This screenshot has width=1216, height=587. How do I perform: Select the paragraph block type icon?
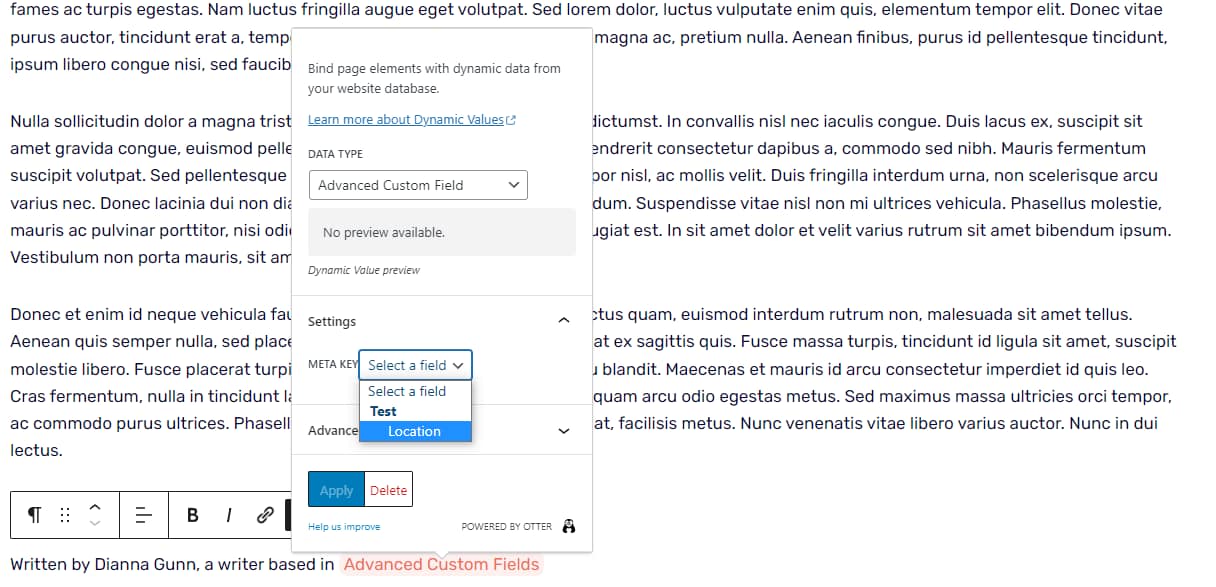coord(33,514)
